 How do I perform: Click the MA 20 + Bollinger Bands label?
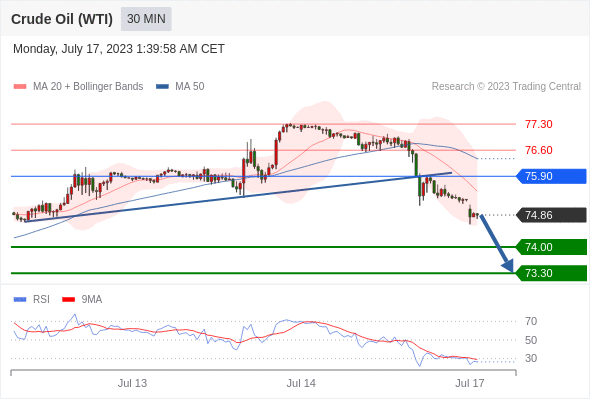pos(88,87)
